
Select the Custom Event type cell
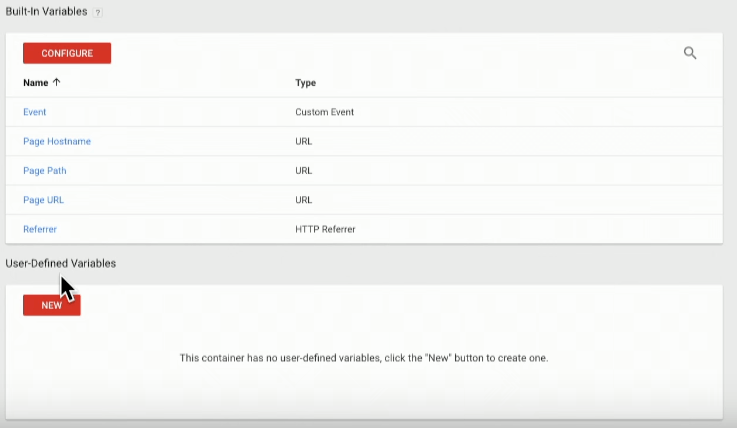click(x=325, y=112)
